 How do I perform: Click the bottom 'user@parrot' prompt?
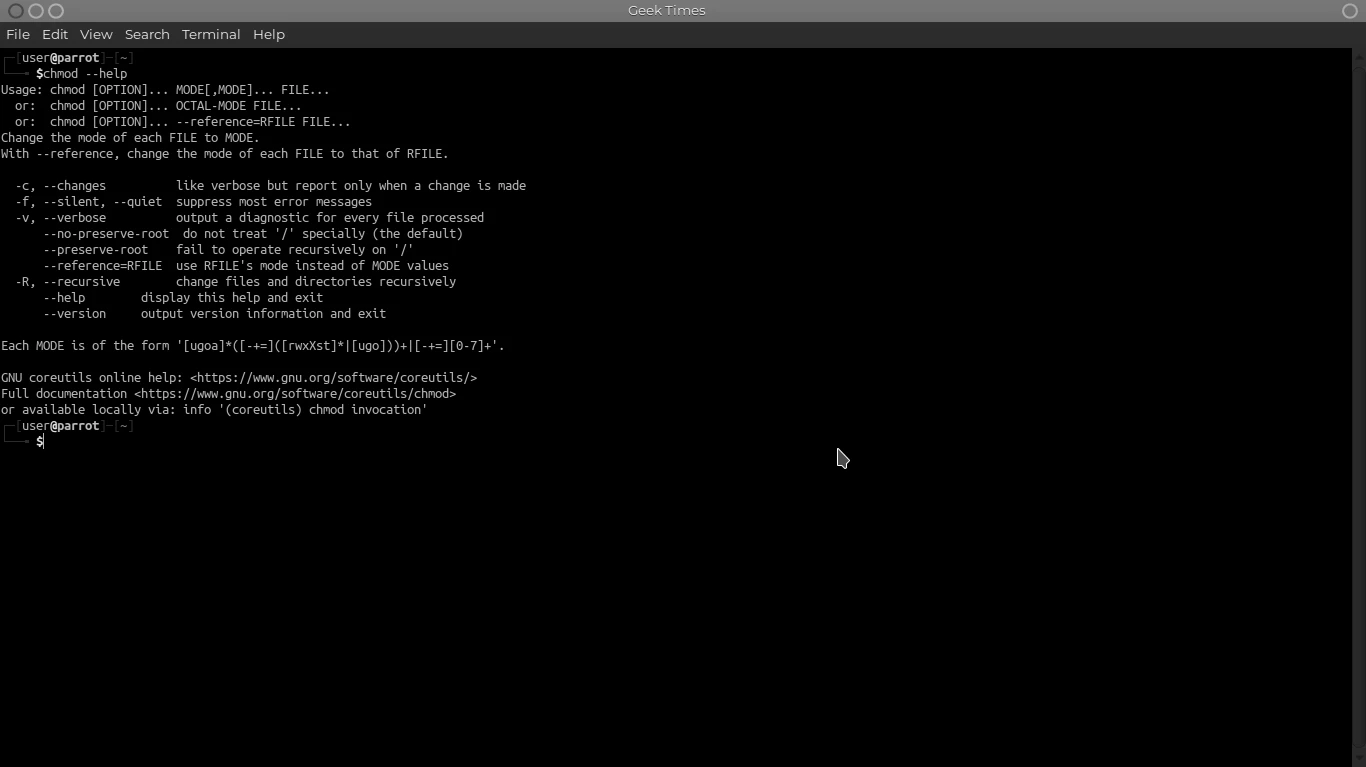[61, 426]
